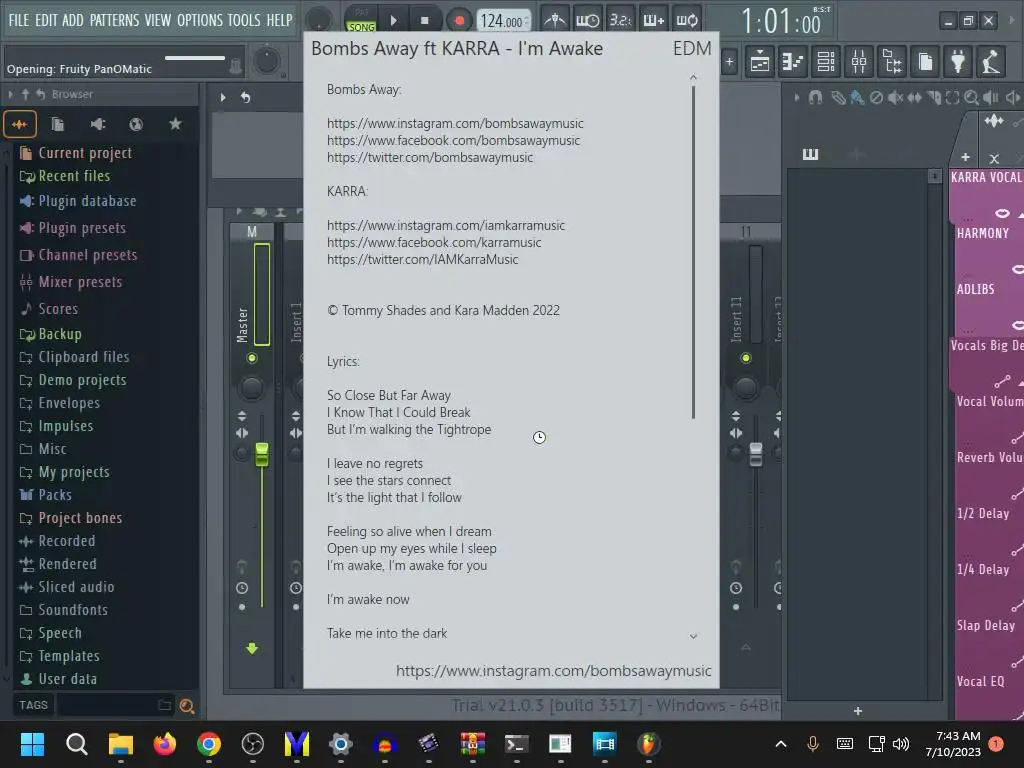Viewport: 1024px width, 768px height.
Task: Select the playlist pencil draw tool
Action: (x=838, y=98)
